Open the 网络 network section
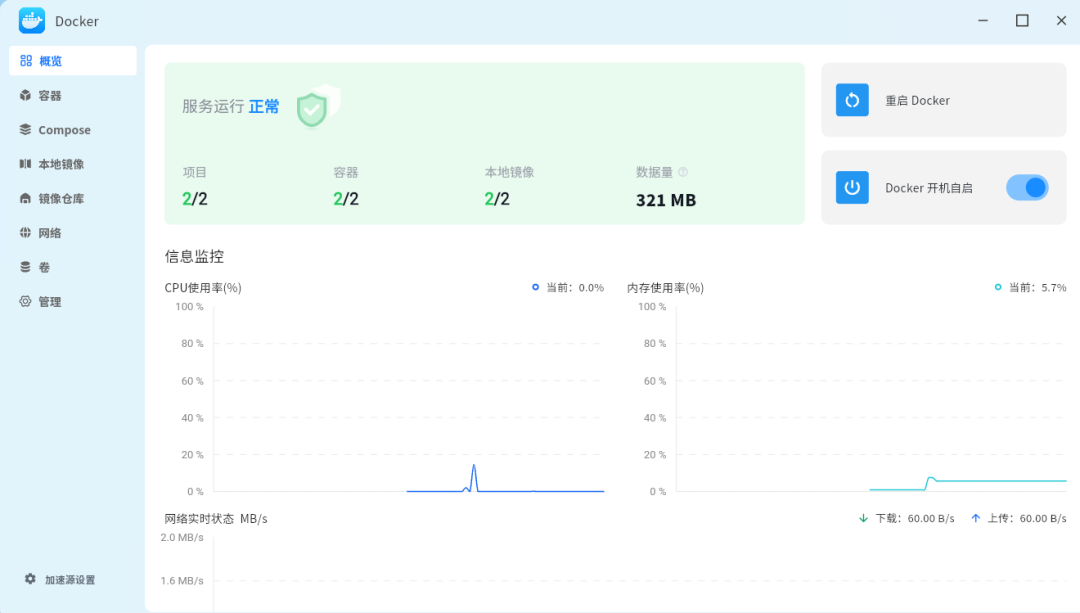 pos(72,233)
